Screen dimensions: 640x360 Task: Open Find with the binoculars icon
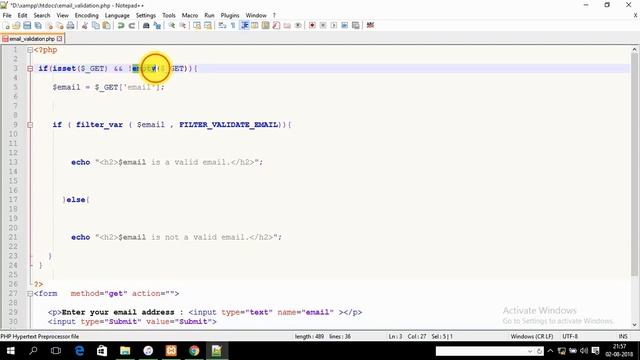tap(146, 25)
